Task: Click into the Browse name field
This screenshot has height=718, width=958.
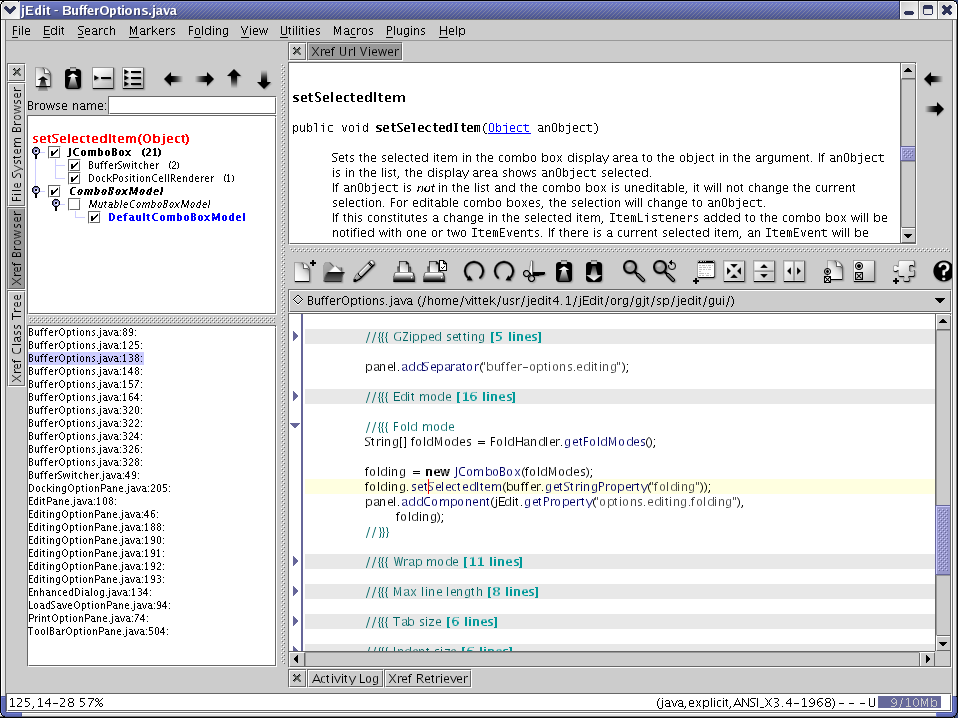Action: coord(192,106)
